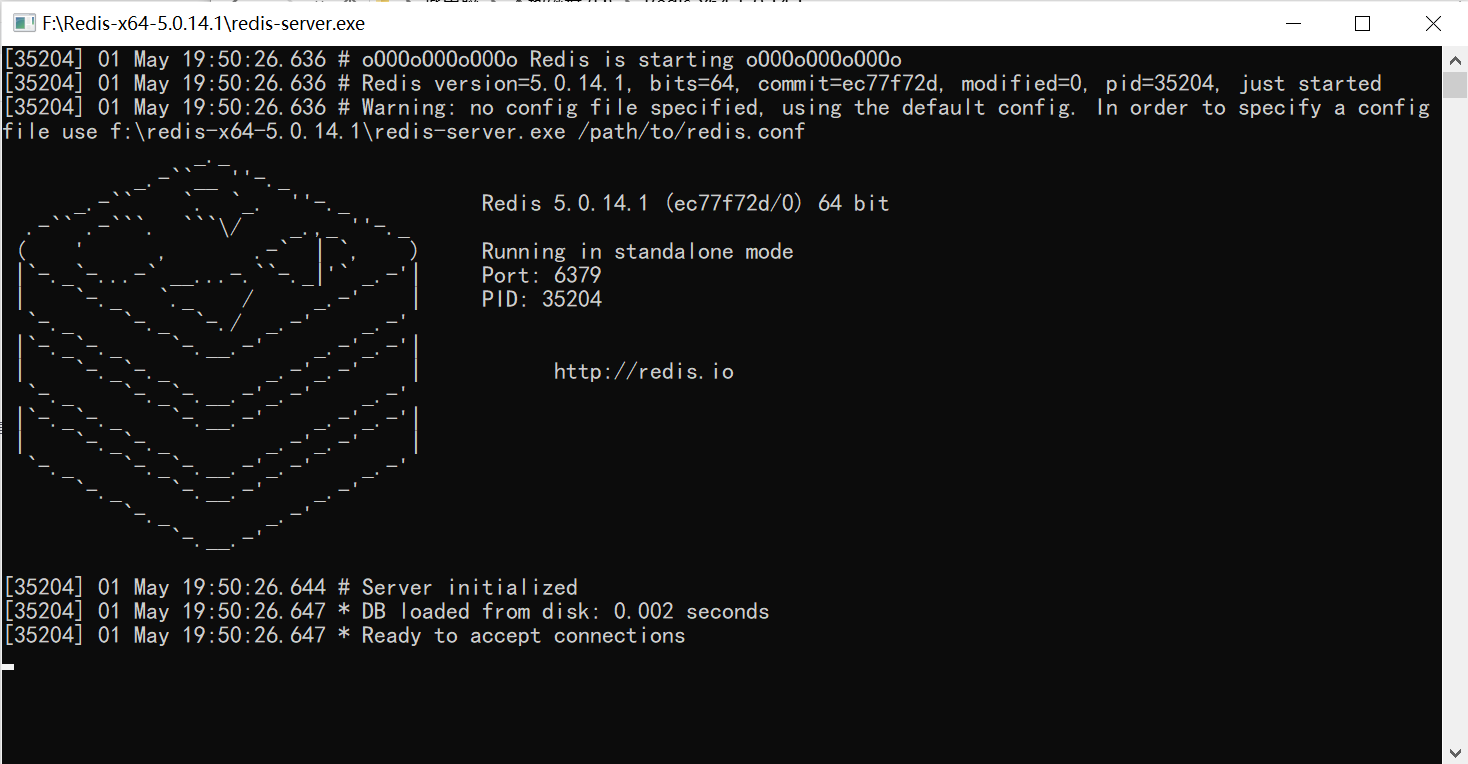This screenshot has width=1468, height=764.
Task: Click the http://redis.io link
Action: coord(643,370)
